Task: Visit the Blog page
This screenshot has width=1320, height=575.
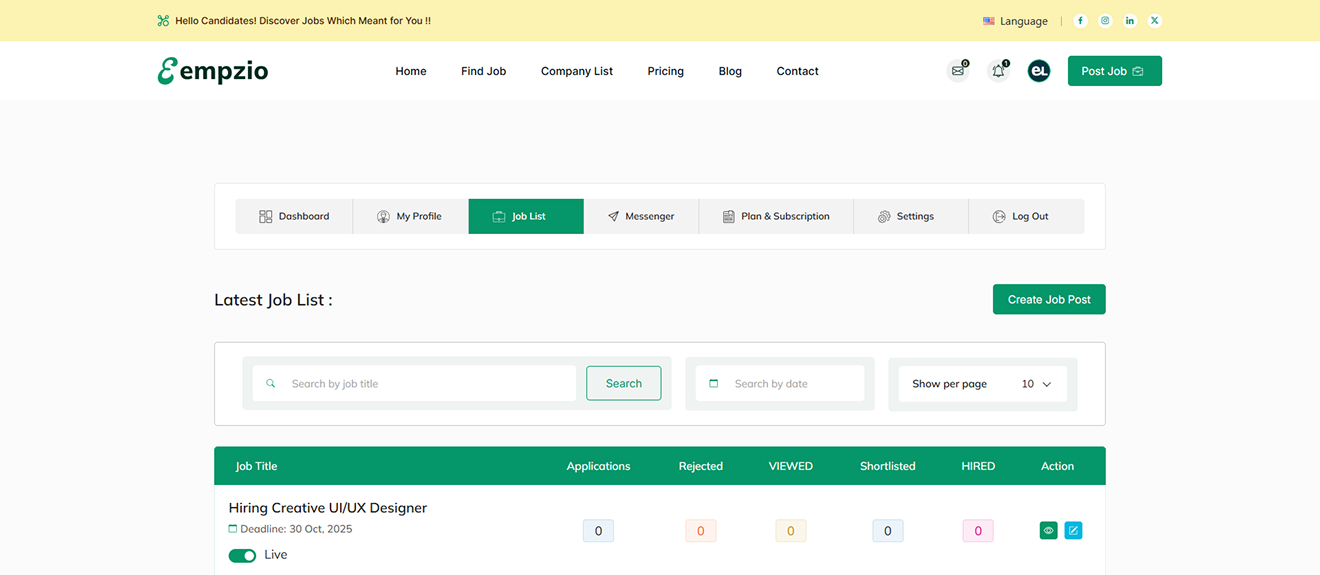Action: [x=730, y=71]
